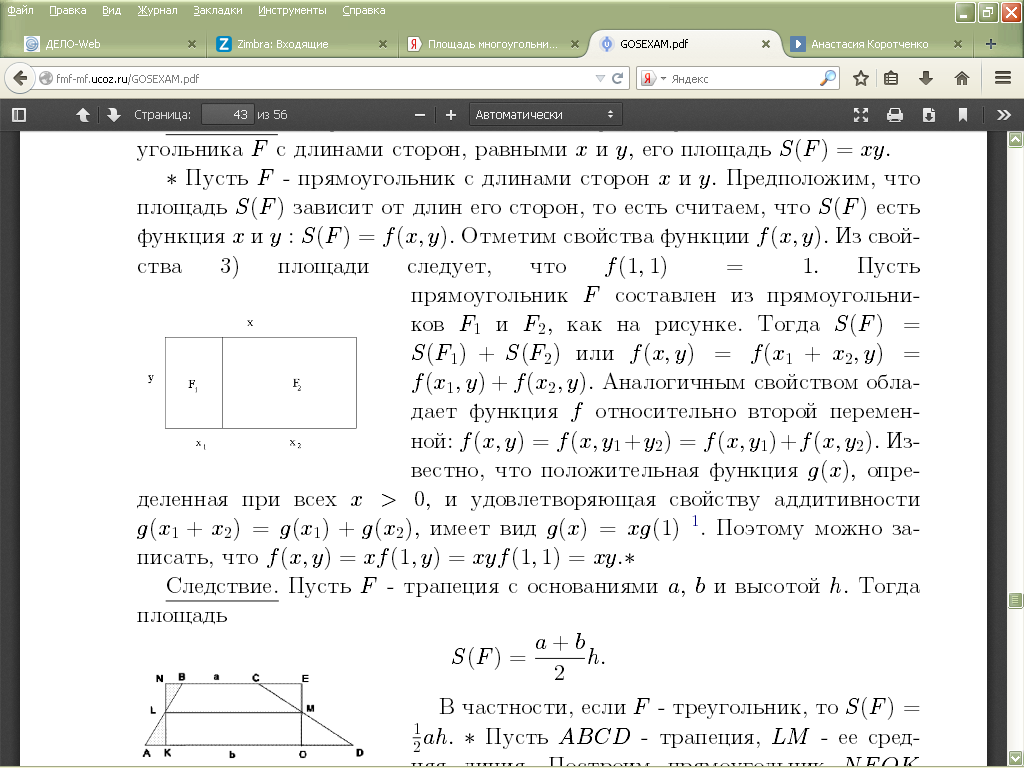
Task: Switch to the Анастасия Коротченко tab
Action: click(875, 44)
